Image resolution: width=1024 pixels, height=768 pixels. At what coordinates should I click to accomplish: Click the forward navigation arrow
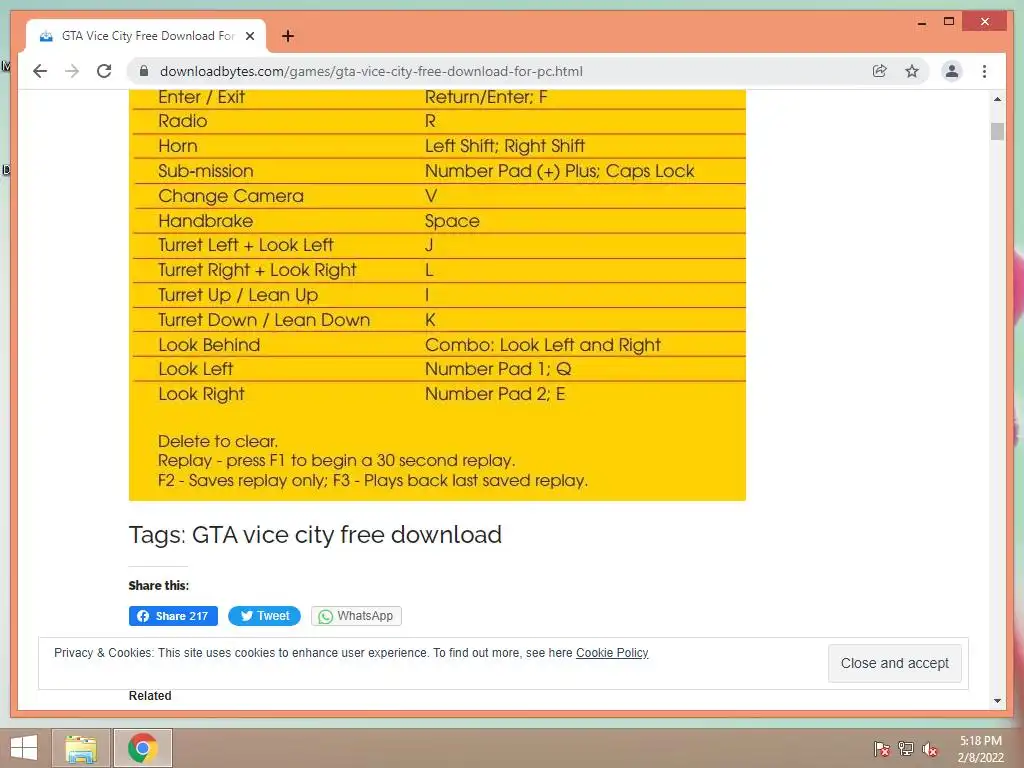[x=72, y=71]
